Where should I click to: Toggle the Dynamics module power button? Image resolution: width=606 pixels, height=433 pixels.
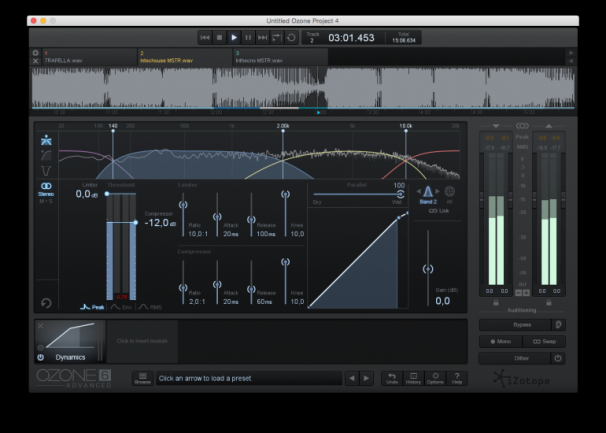41,356
